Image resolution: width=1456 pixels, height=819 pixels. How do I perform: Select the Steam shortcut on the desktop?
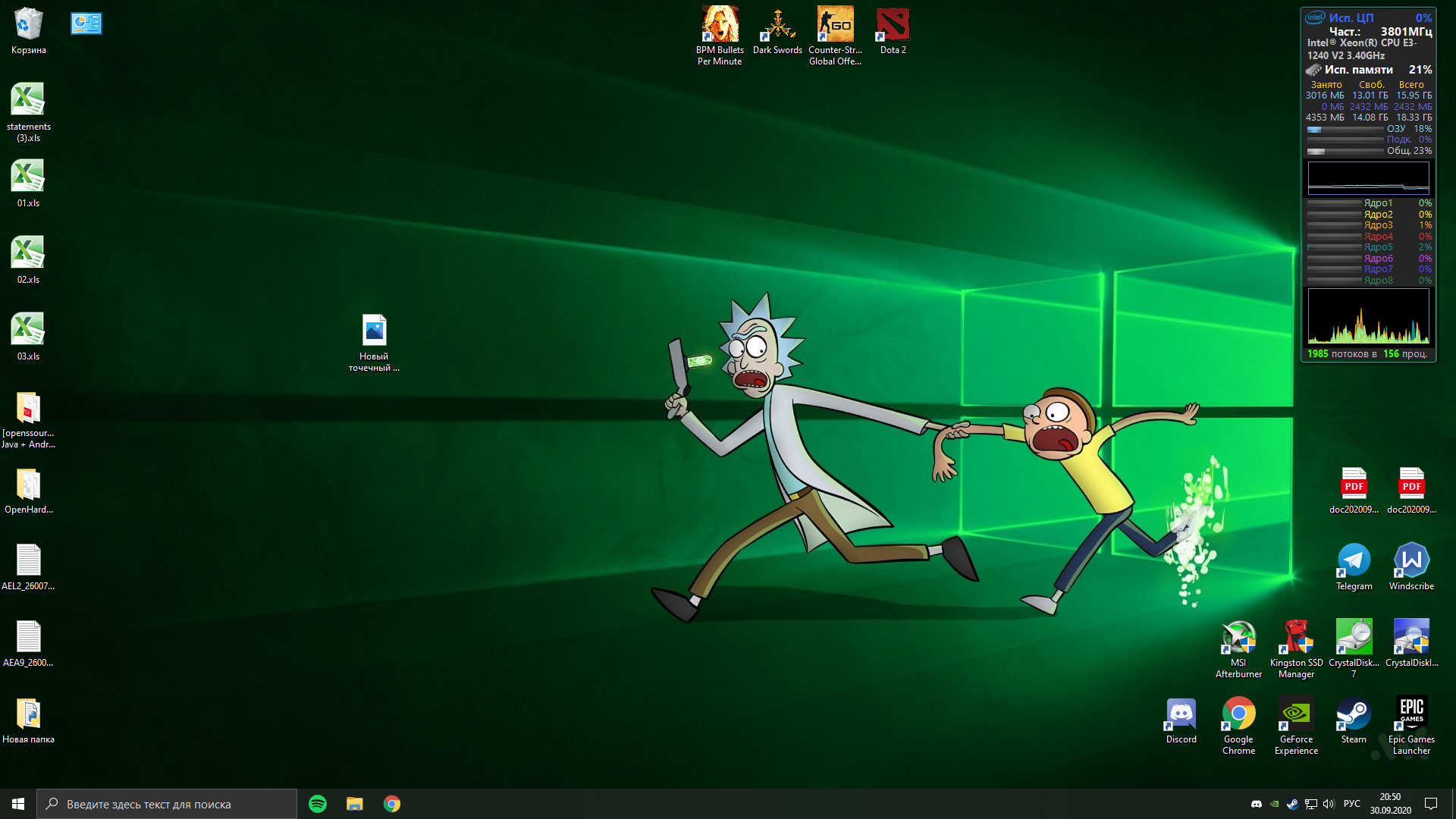point(1354,720)
